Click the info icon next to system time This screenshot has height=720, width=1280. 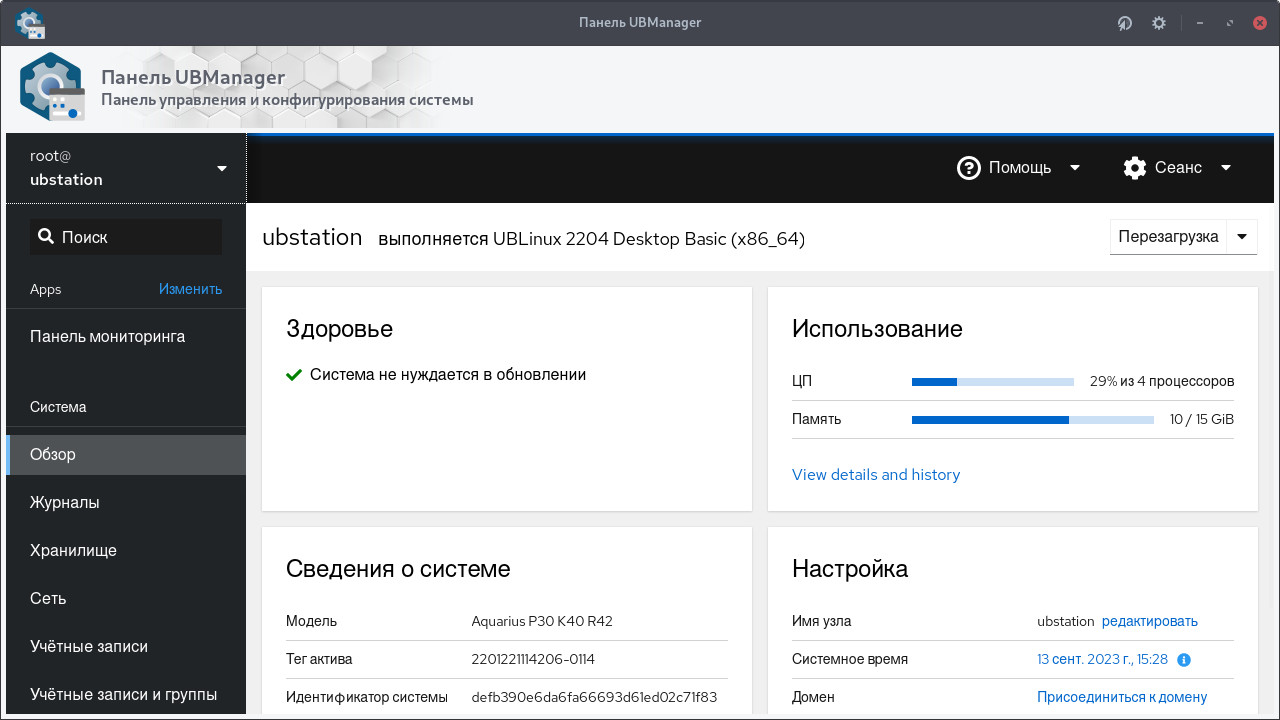click(1184, 660)
